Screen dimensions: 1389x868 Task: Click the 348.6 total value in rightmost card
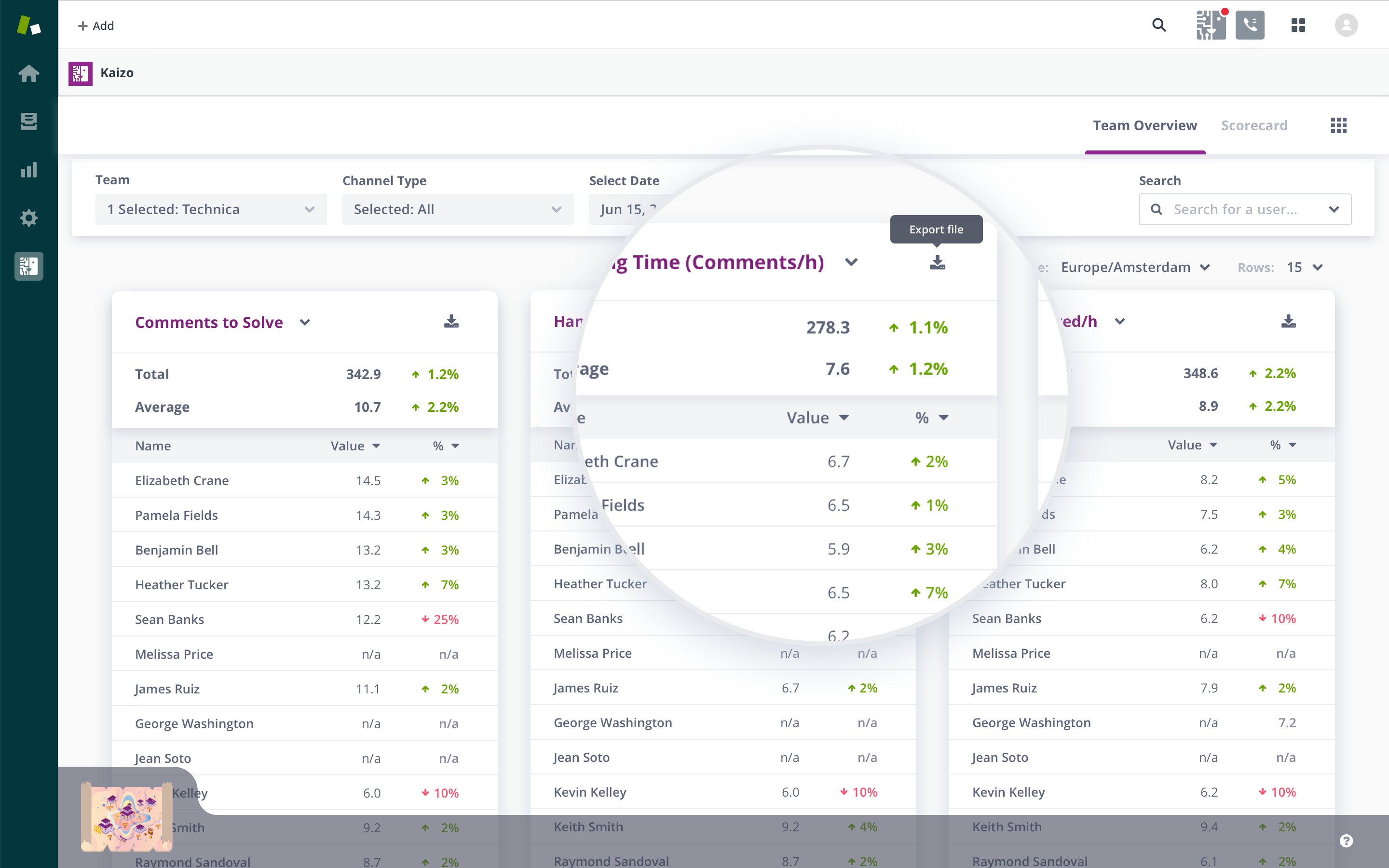pos(1200,373)
